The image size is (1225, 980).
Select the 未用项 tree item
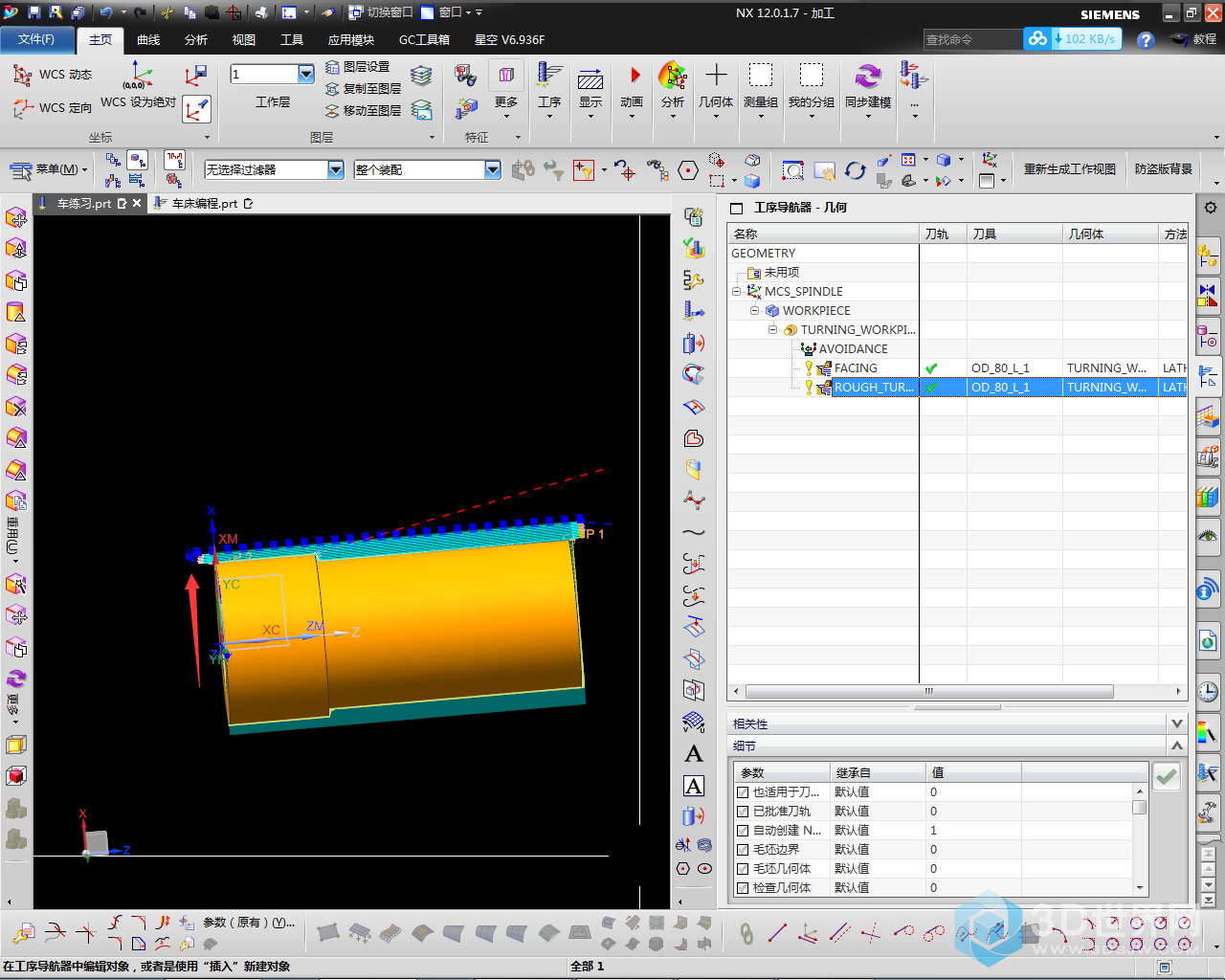tap(781, 272)
